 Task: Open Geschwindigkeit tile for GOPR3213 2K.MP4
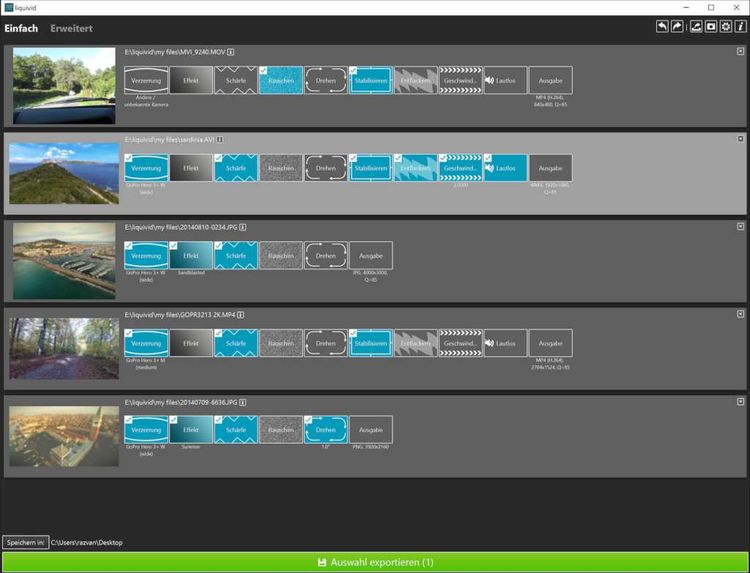pos(461,343)
